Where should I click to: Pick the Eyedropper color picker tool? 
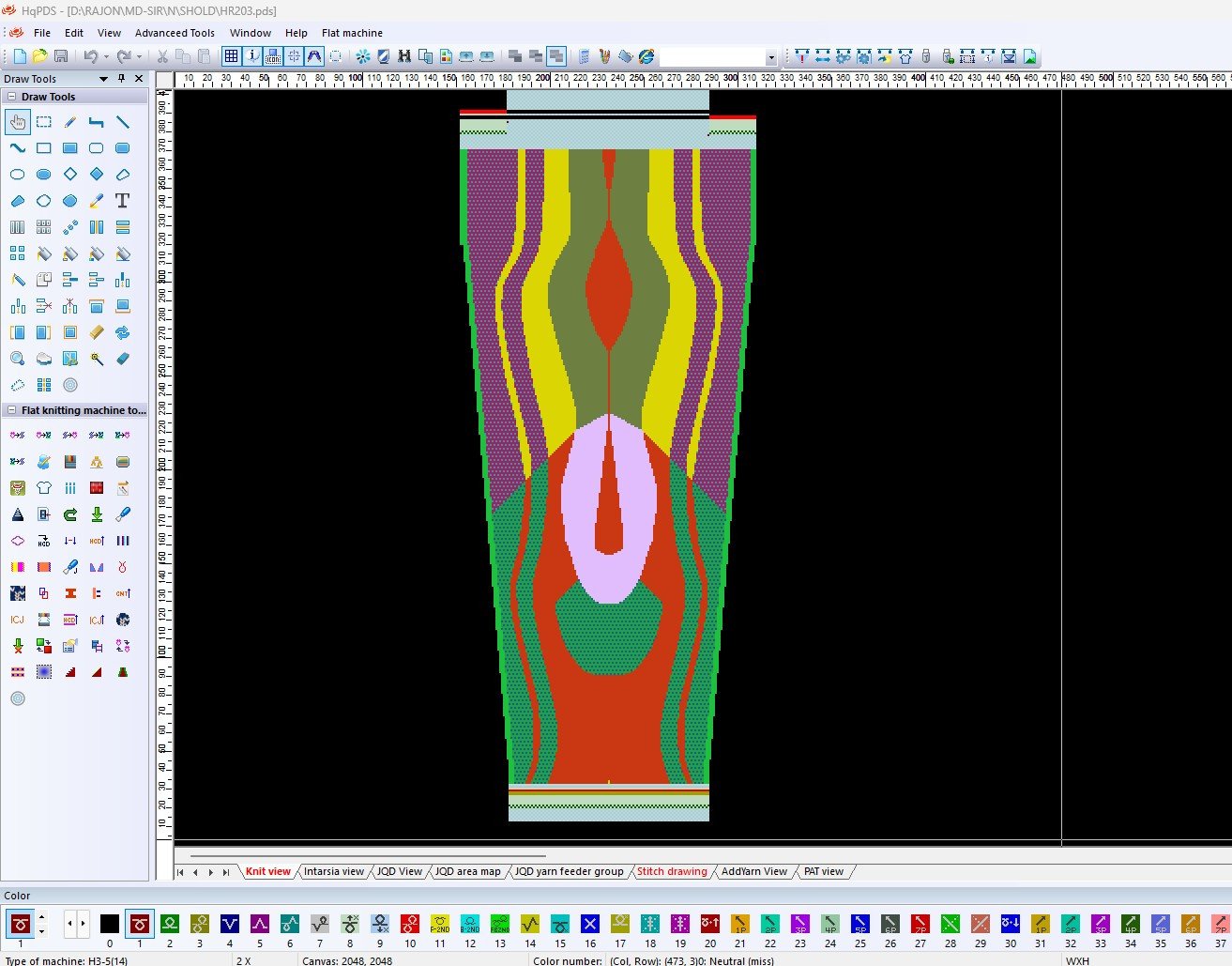pyautogui.click(x=97, y=201)
